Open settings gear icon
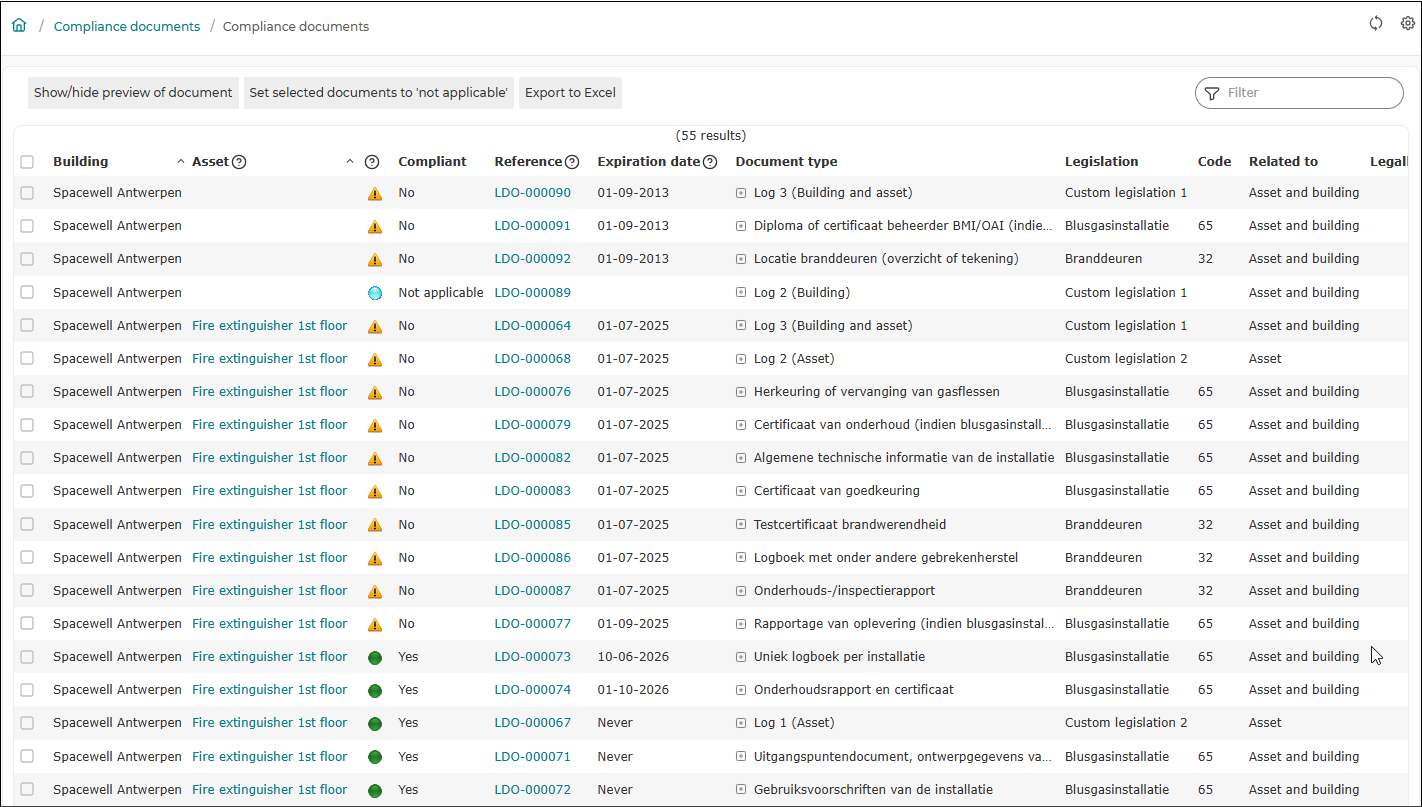Viewport: 1422px width, 807px height. [1408, 24]
